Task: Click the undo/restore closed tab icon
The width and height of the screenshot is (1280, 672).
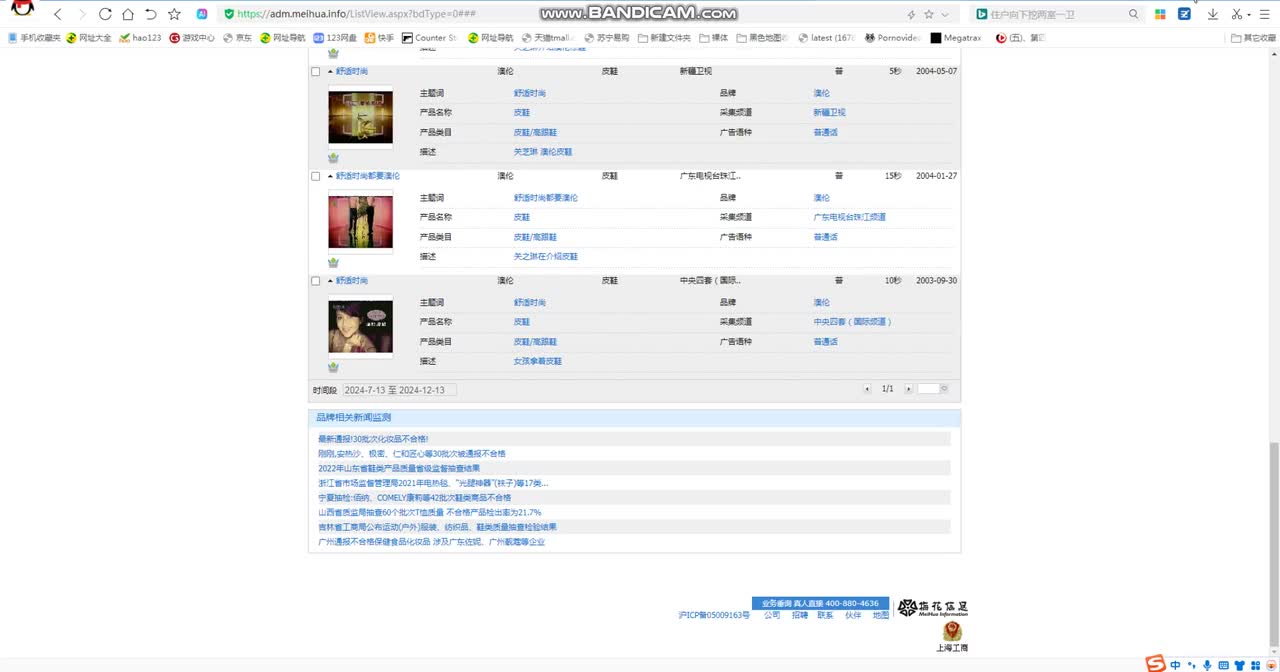Action: pos(151,14)
